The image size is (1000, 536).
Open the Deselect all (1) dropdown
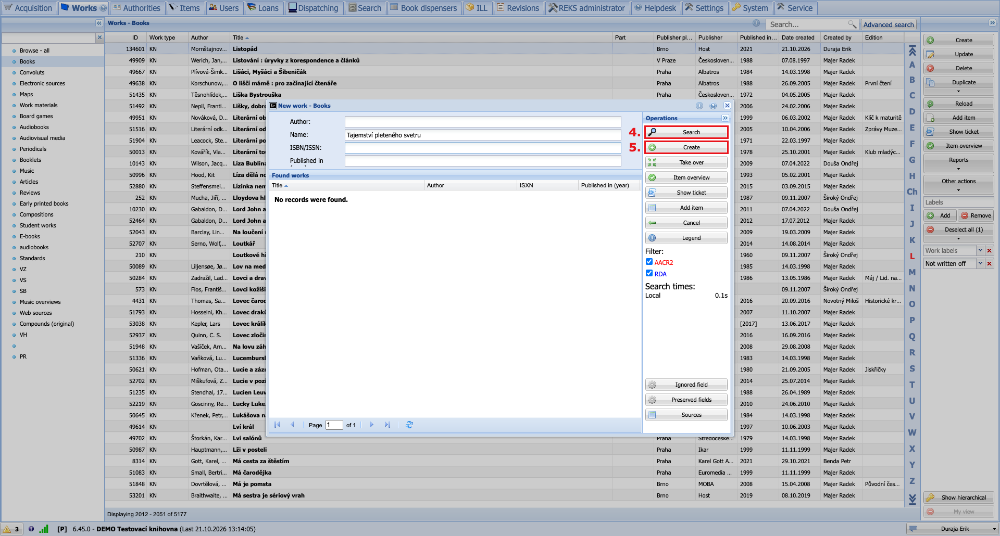click(x=959, y=232)
